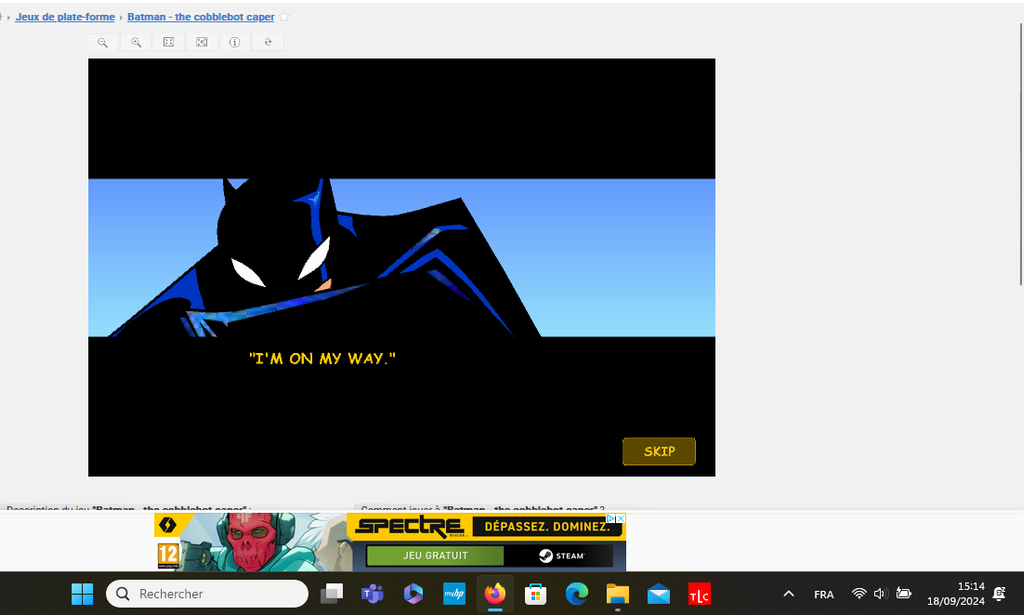Screen dimensions: 1024x615
Task: Click the SKIP button in the game
Action: (x=659, y=451)
